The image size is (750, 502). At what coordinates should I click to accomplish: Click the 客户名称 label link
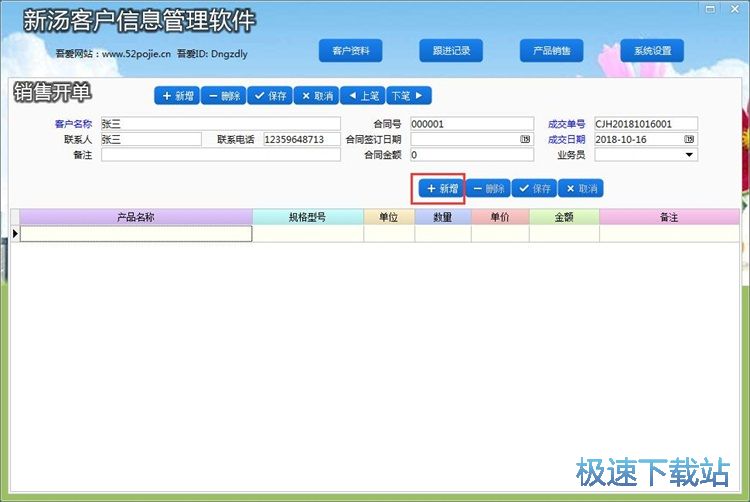(x=73, y=124)
